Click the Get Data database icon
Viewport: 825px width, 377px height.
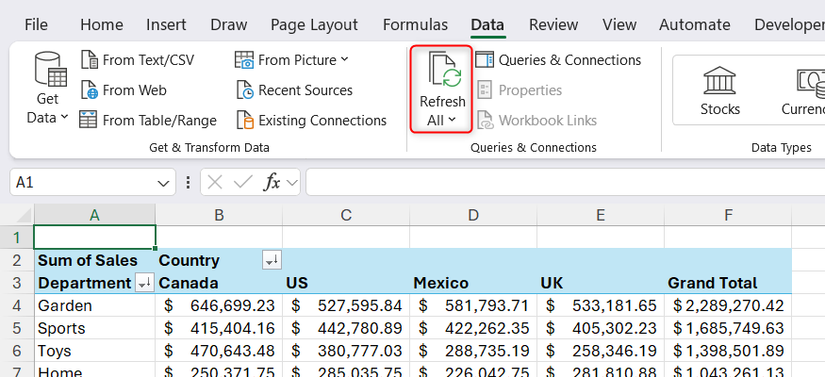(50, 69)
